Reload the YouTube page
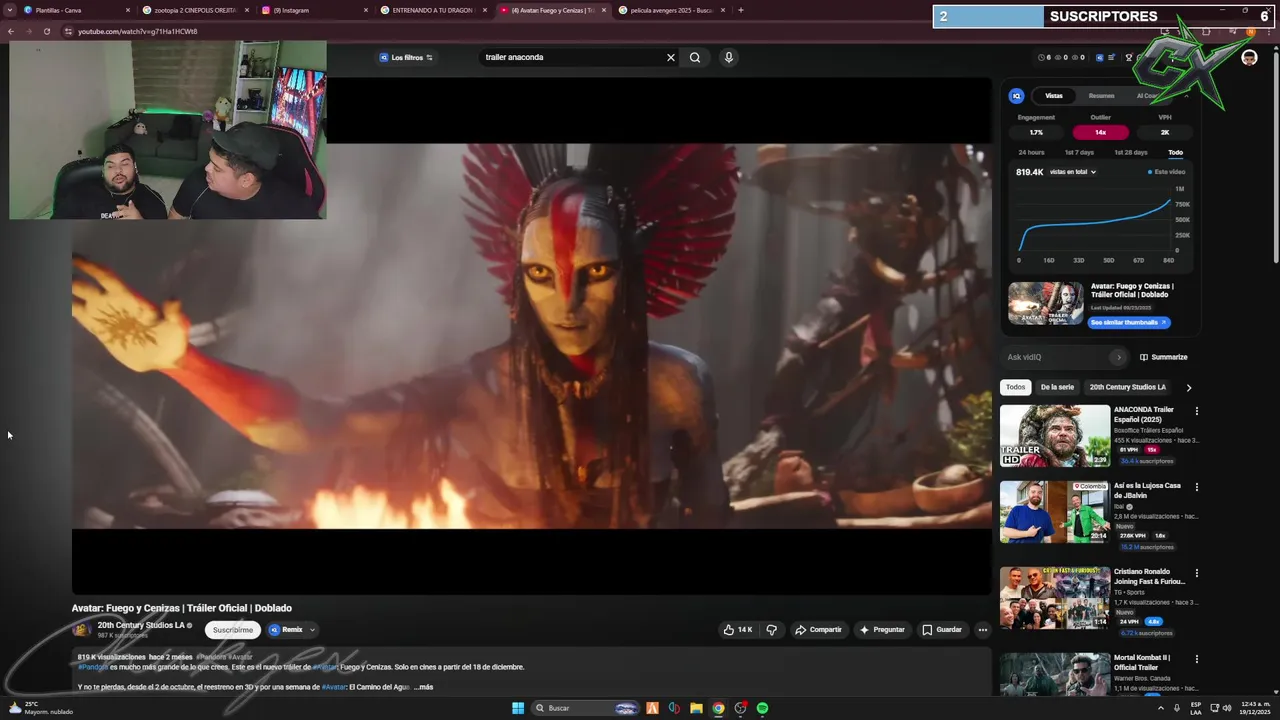The width and height of the screenshot is (1280, 720). tap(46, 31)
